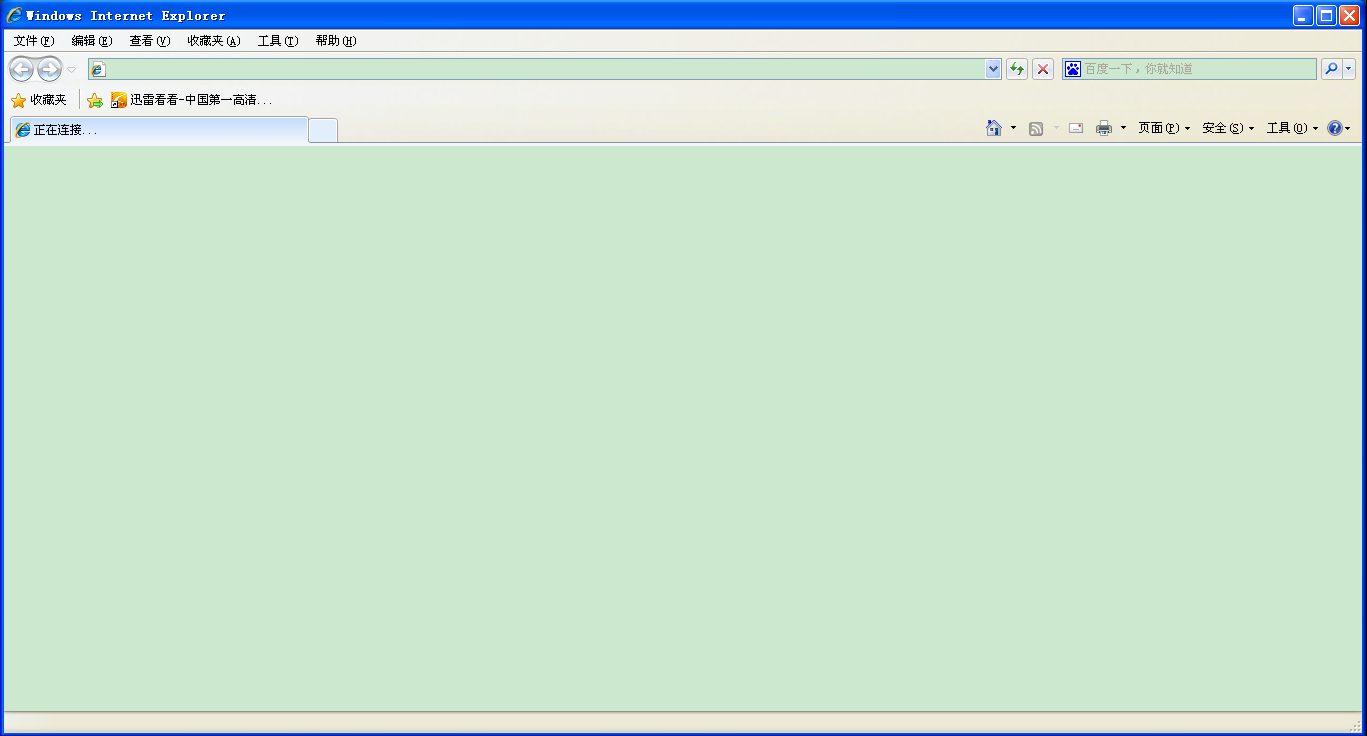The image size is (1367, 736).
Task: Click the Print icon
Action: click(1104, 128)
